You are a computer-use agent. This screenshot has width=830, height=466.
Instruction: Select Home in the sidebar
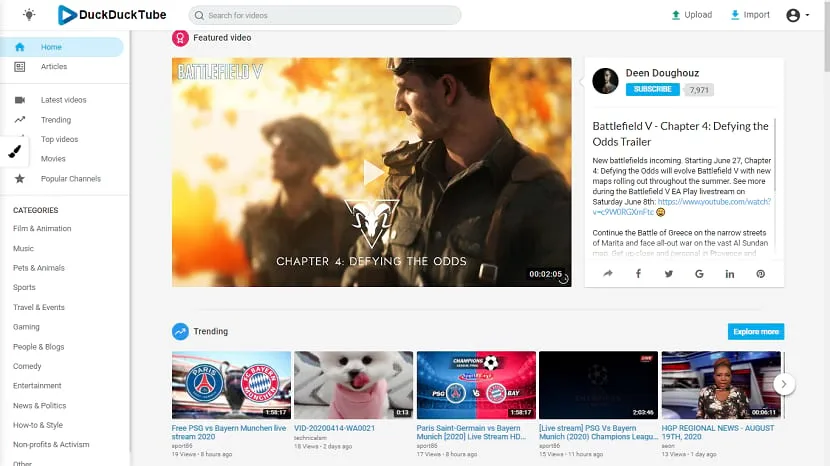(62, 47)
